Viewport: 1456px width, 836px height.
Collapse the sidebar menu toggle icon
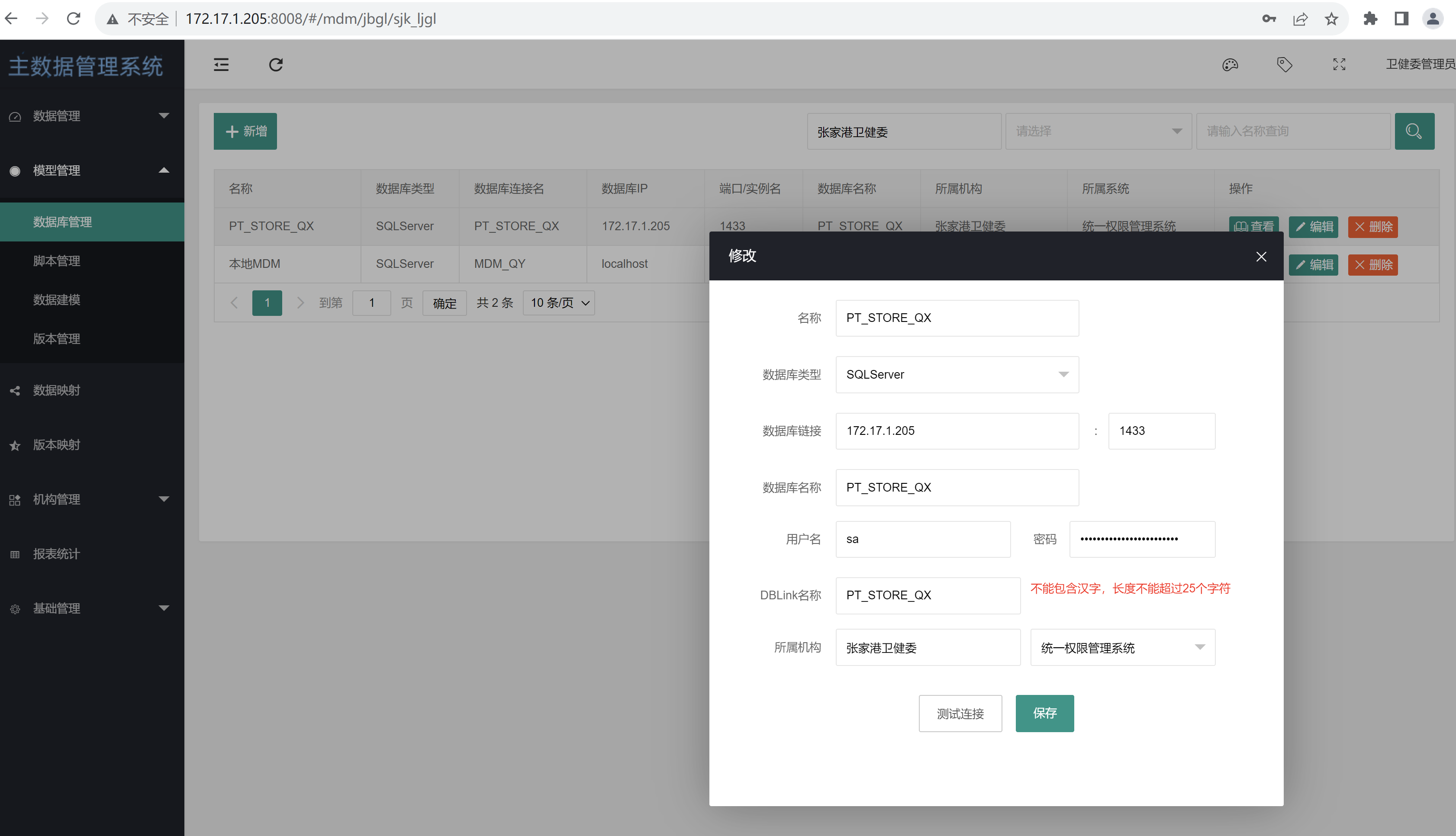point(221,64)
